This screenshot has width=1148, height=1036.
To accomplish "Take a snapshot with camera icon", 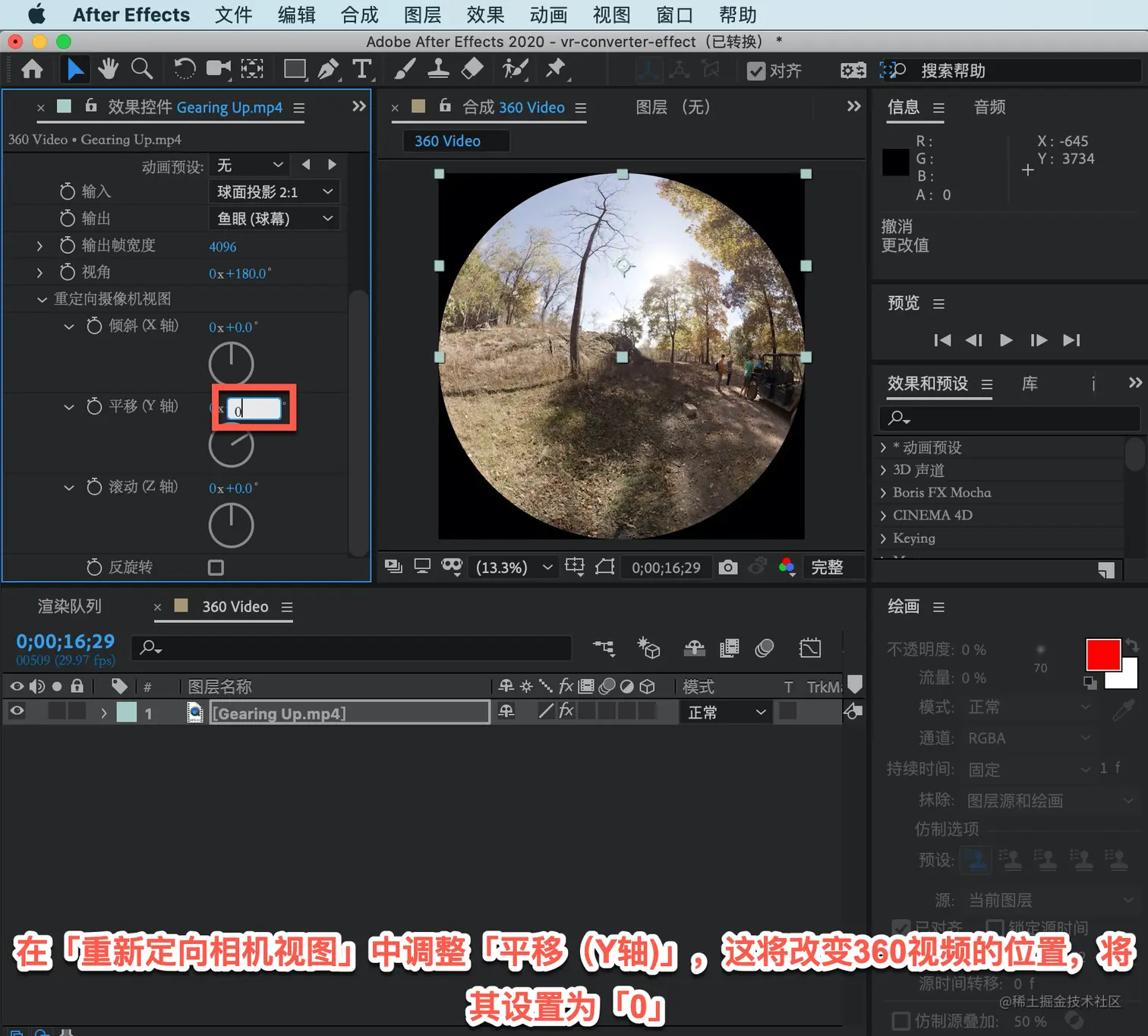I will click(x=728, y=567).
